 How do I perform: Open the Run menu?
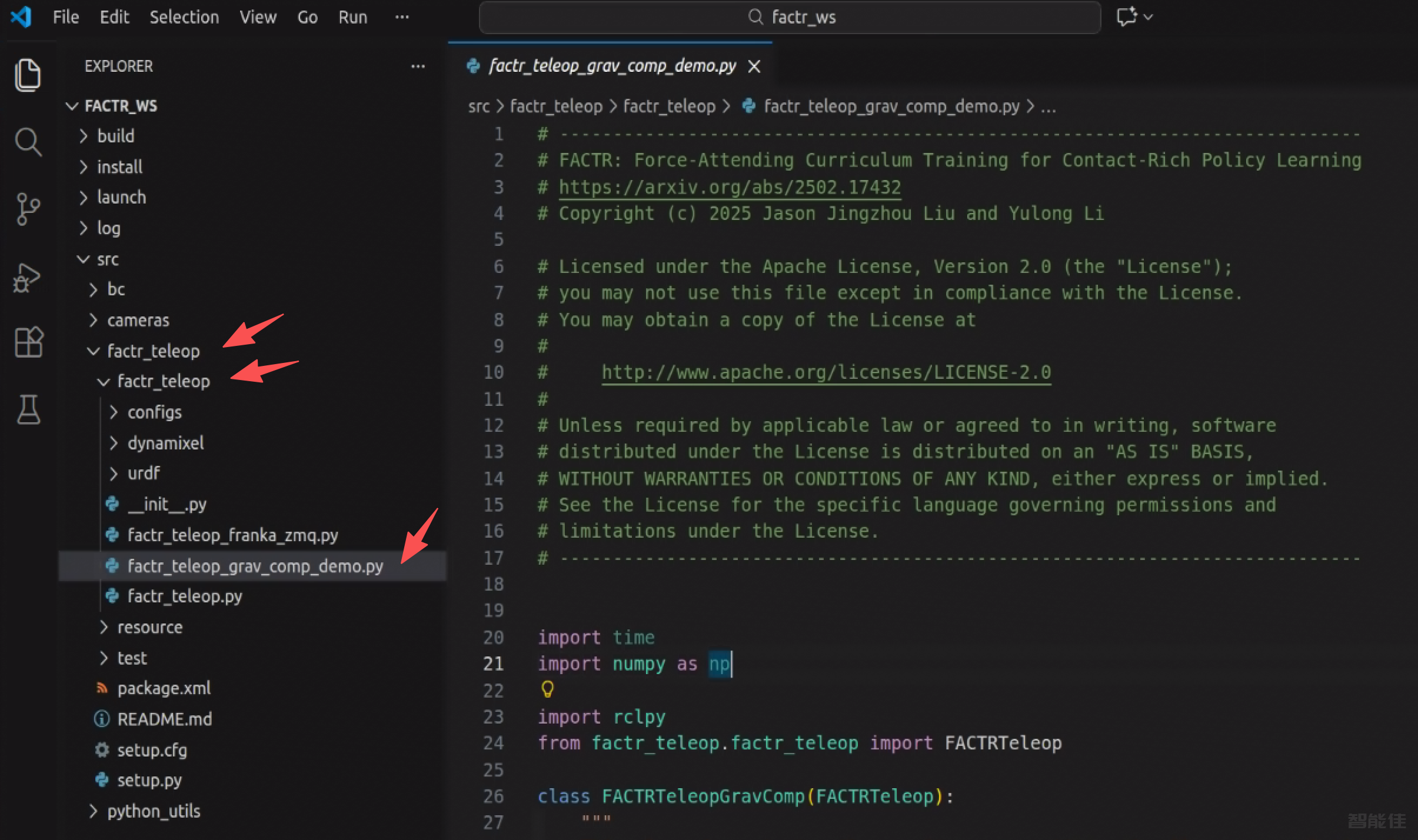tap(352, 17)
